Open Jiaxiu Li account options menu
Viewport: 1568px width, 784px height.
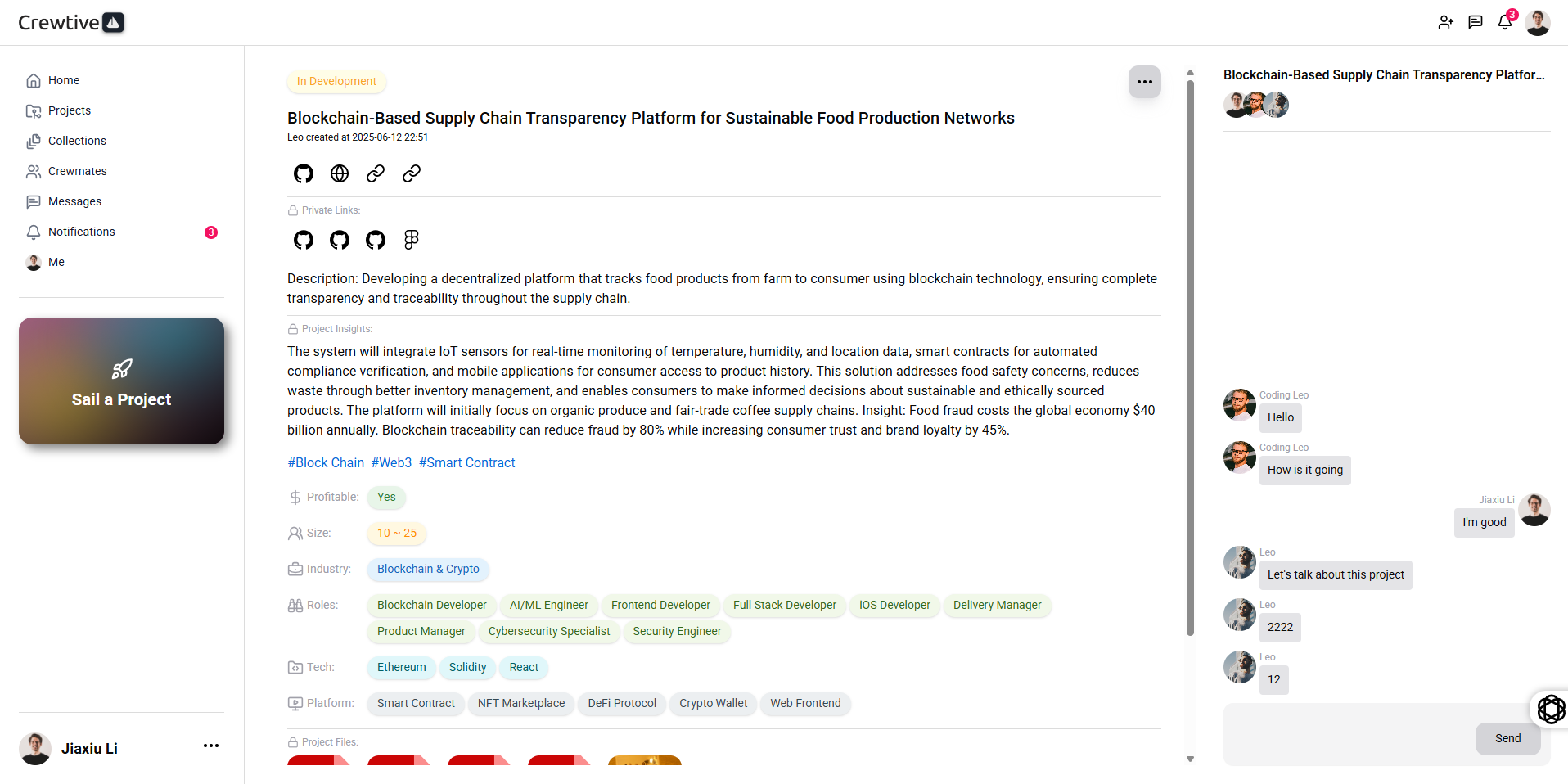click(x=211, y=746)
